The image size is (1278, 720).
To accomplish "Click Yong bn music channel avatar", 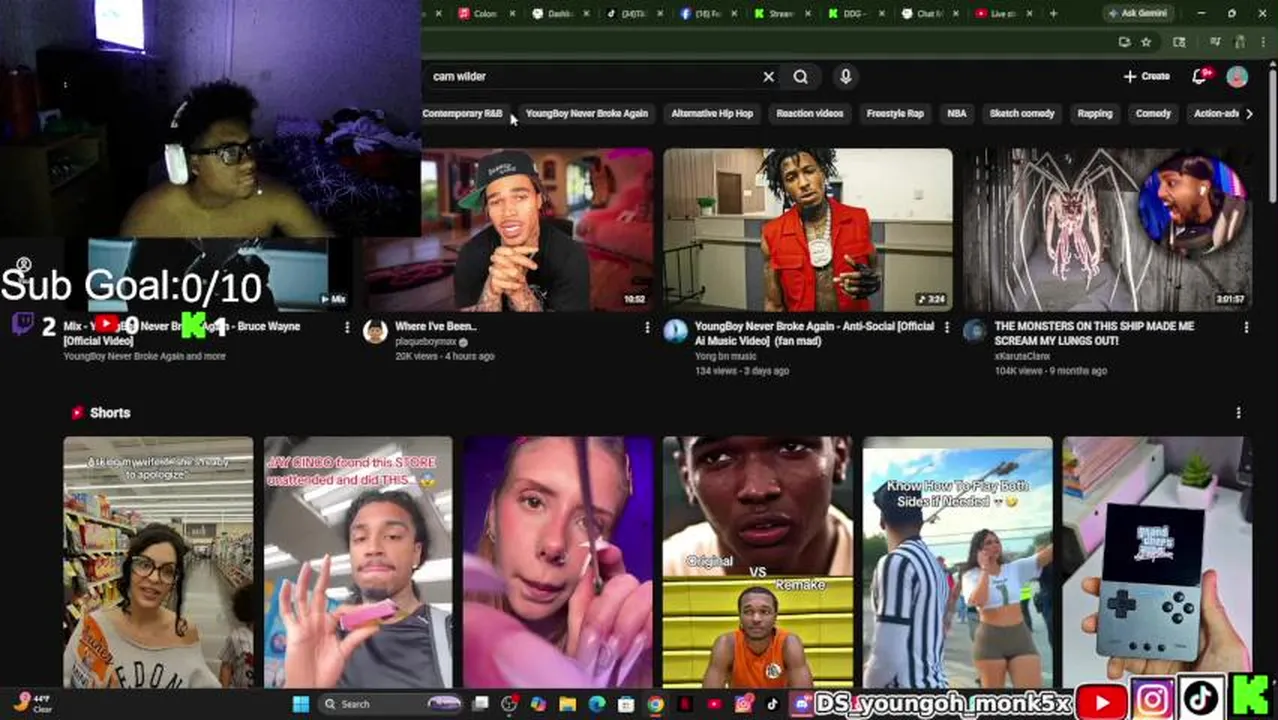I will point(676,332).
